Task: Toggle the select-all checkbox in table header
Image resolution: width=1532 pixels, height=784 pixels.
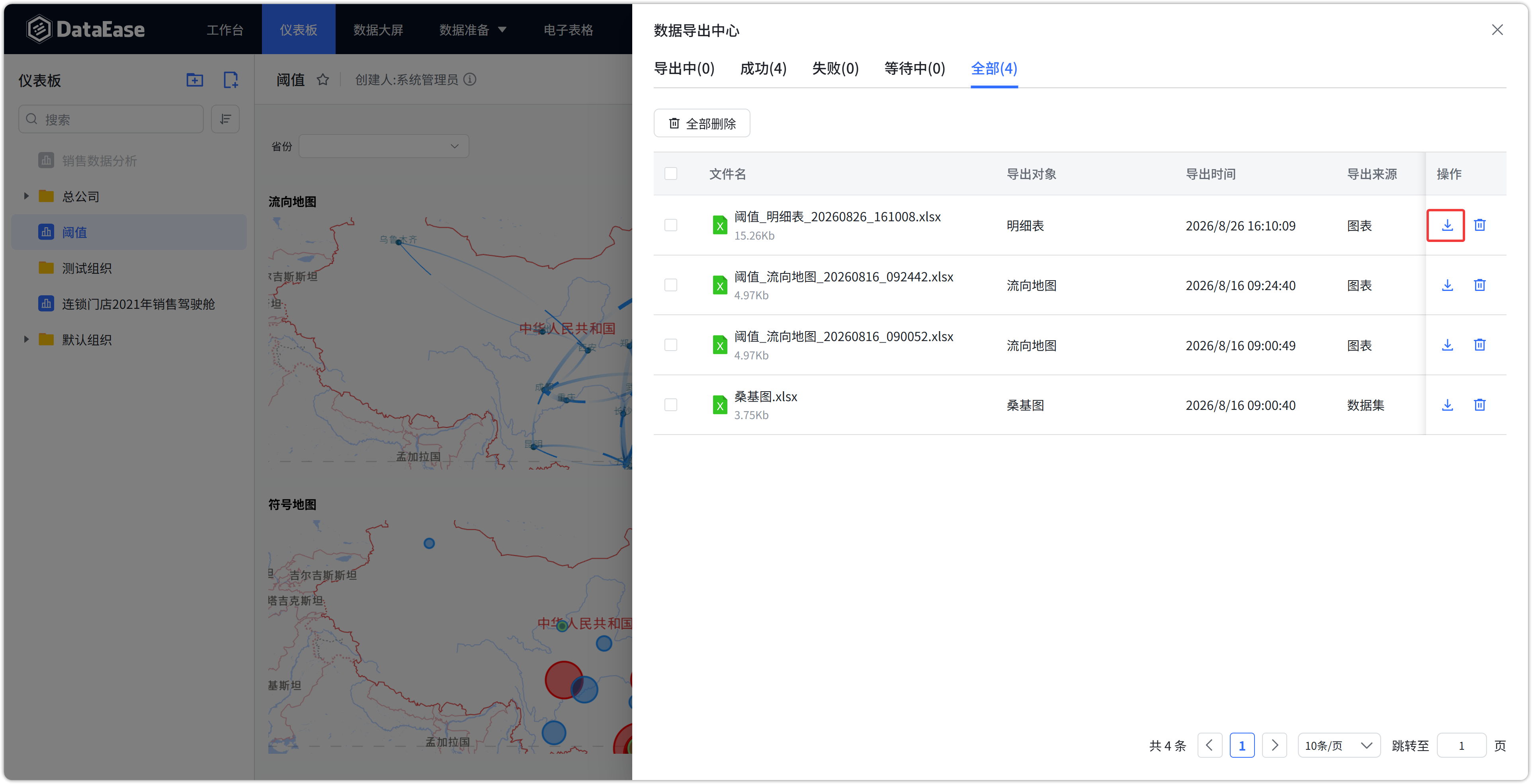Action: click(671, 174)
